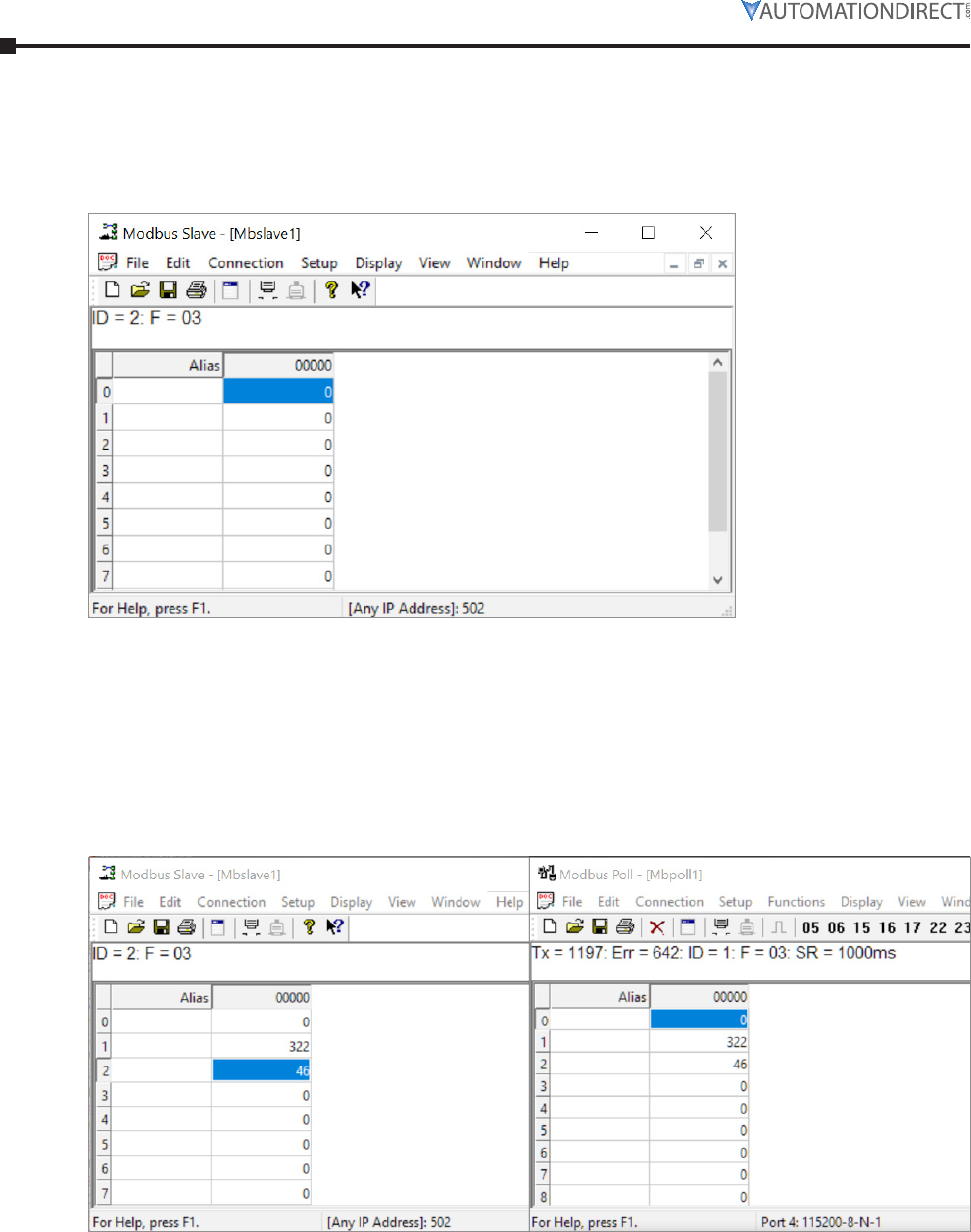
Task: Click Save icon in lower Modbus Slave window
Action: (162, 926)
